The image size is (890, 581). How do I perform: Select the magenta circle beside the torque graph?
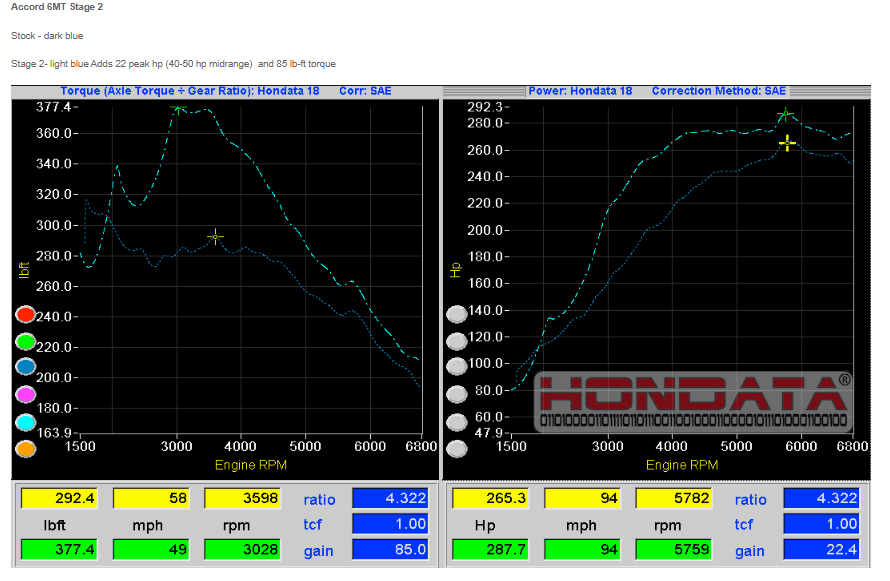[x=27, y=395]
